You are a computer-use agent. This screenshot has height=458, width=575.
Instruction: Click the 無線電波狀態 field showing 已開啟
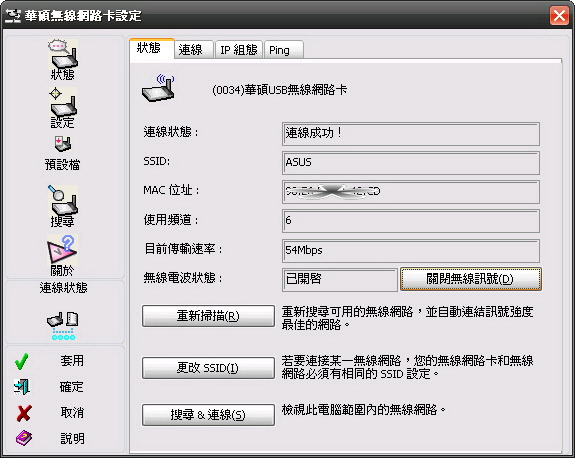(340, 280)
